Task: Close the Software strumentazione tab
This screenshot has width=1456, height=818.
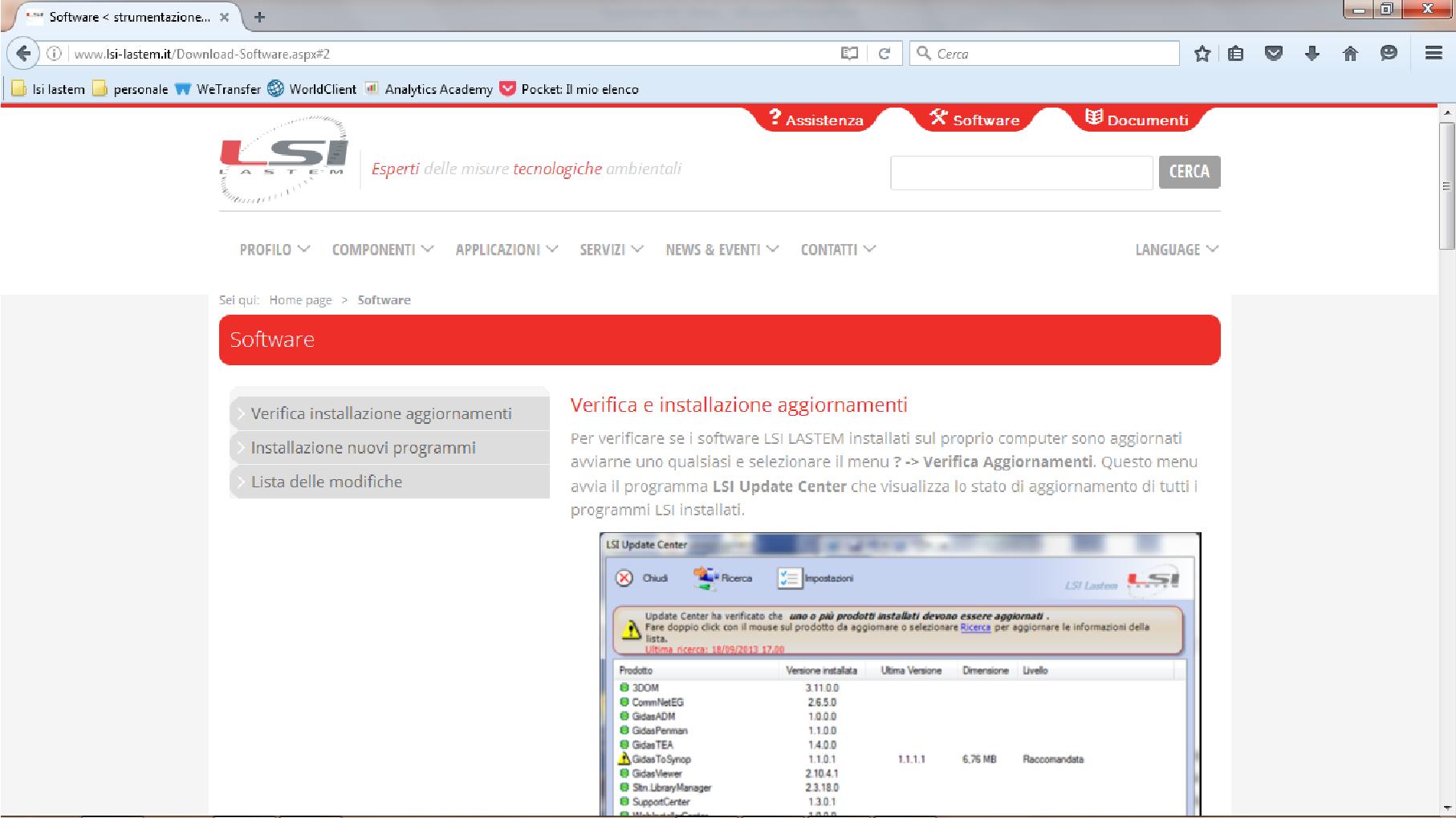Action: pos(224,17)
